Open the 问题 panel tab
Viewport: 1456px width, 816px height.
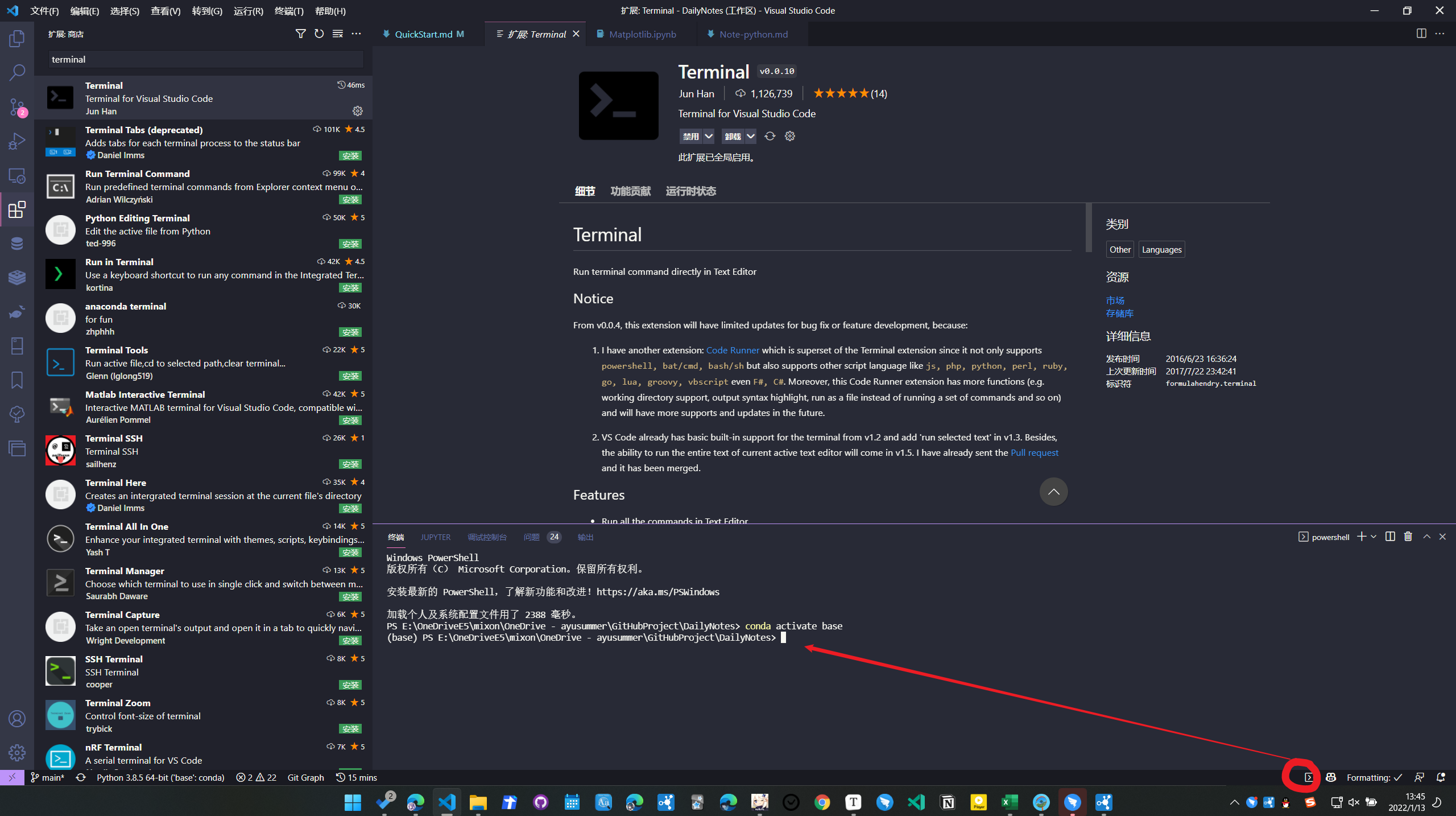[531, 537]
